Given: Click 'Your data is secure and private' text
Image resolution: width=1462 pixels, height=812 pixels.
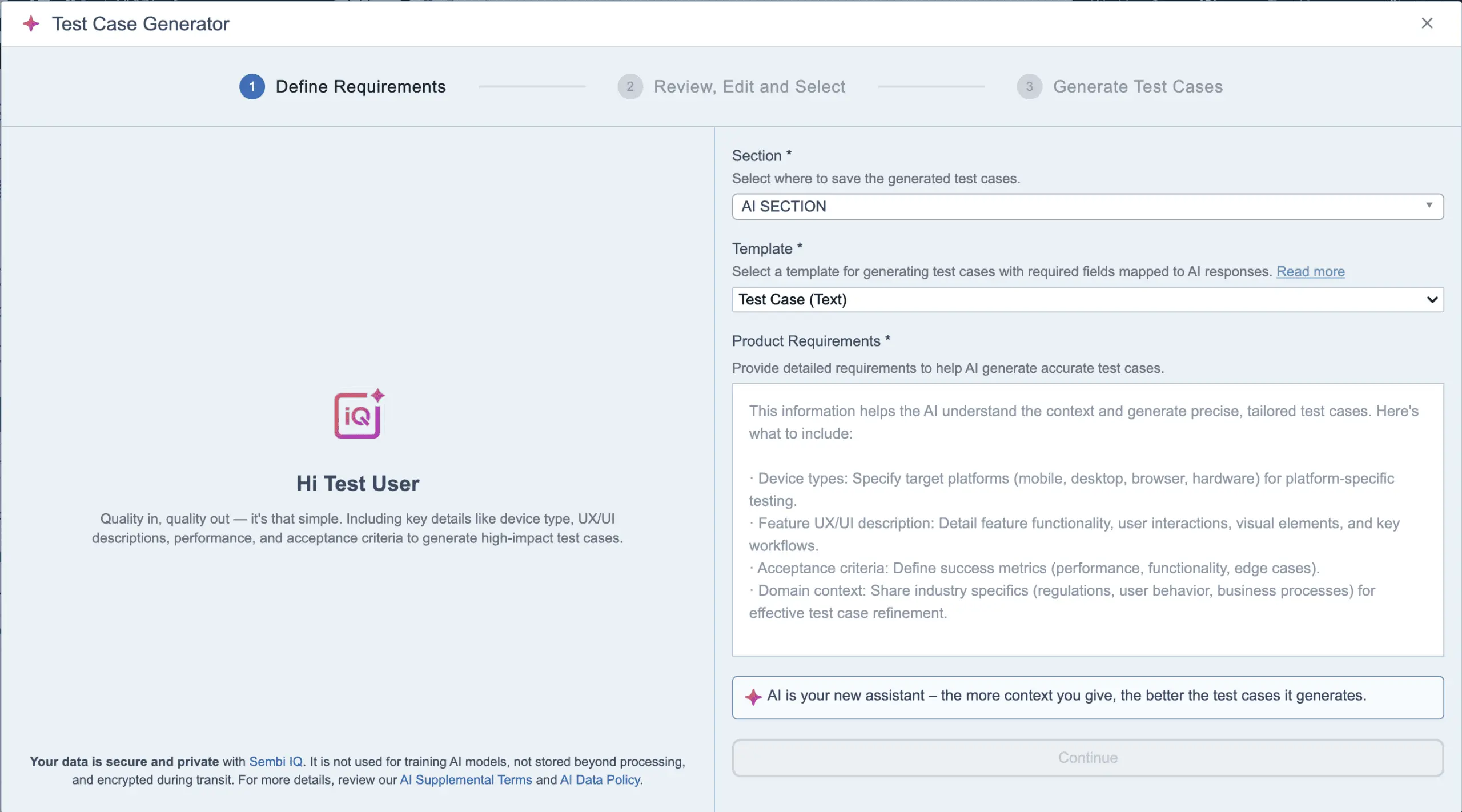Looking at the screenshot, I should click(124, 761).
